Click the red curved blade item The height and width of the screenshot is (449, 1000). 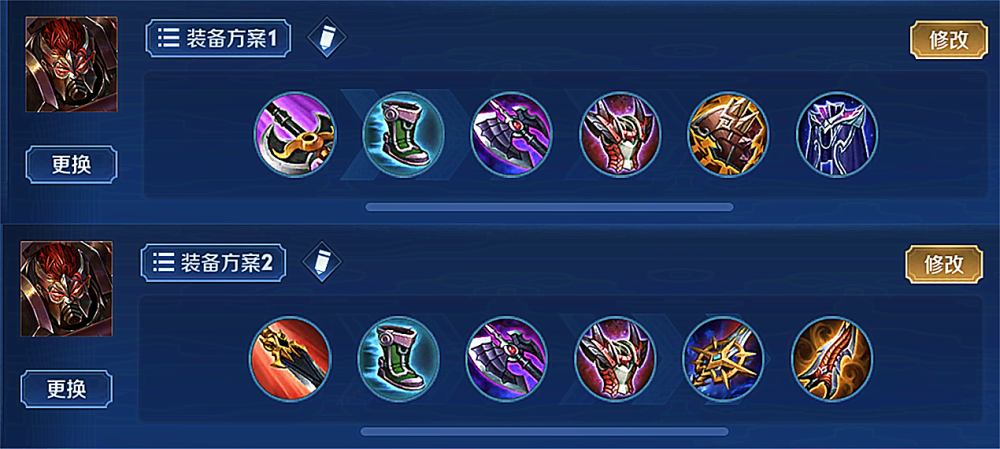pos(832,359)
